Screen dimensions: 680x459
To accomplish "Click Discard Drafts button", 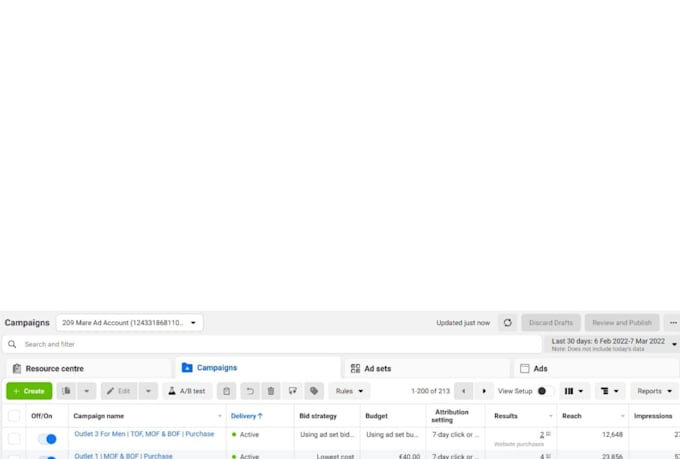I will click(551, 323).
